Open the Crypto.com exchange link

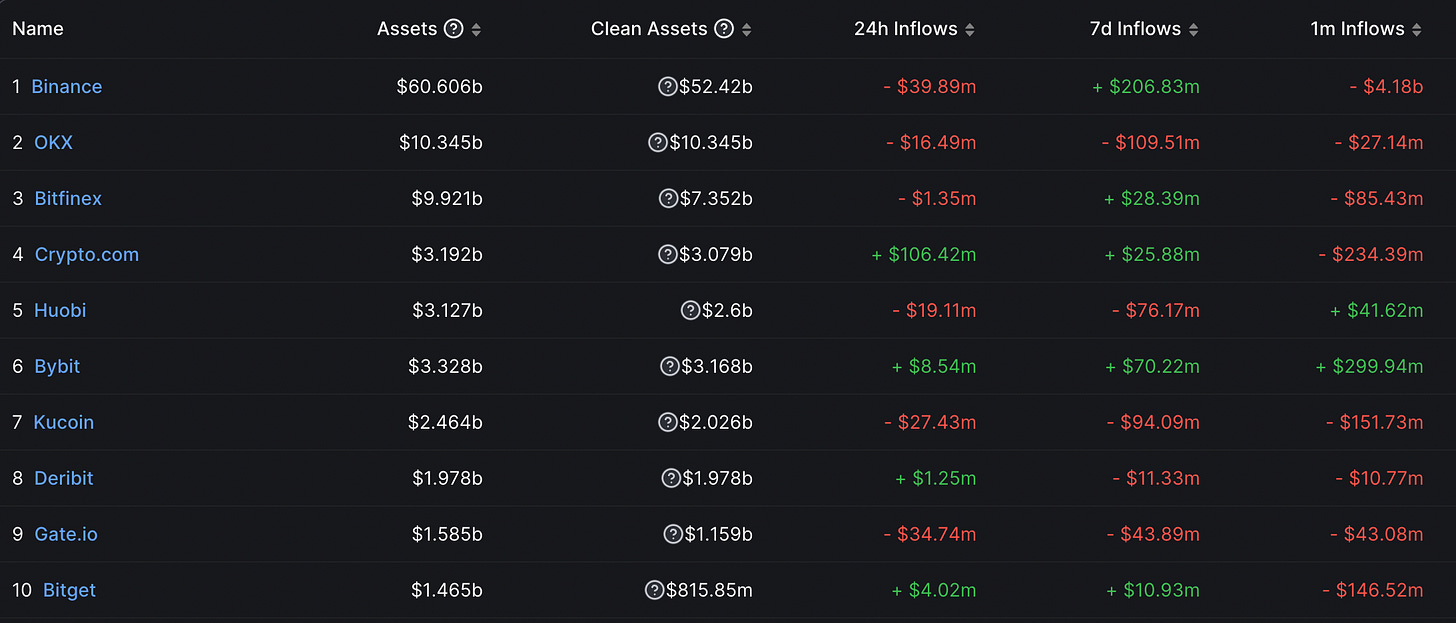pyautogui.click(x=87, y=255)
